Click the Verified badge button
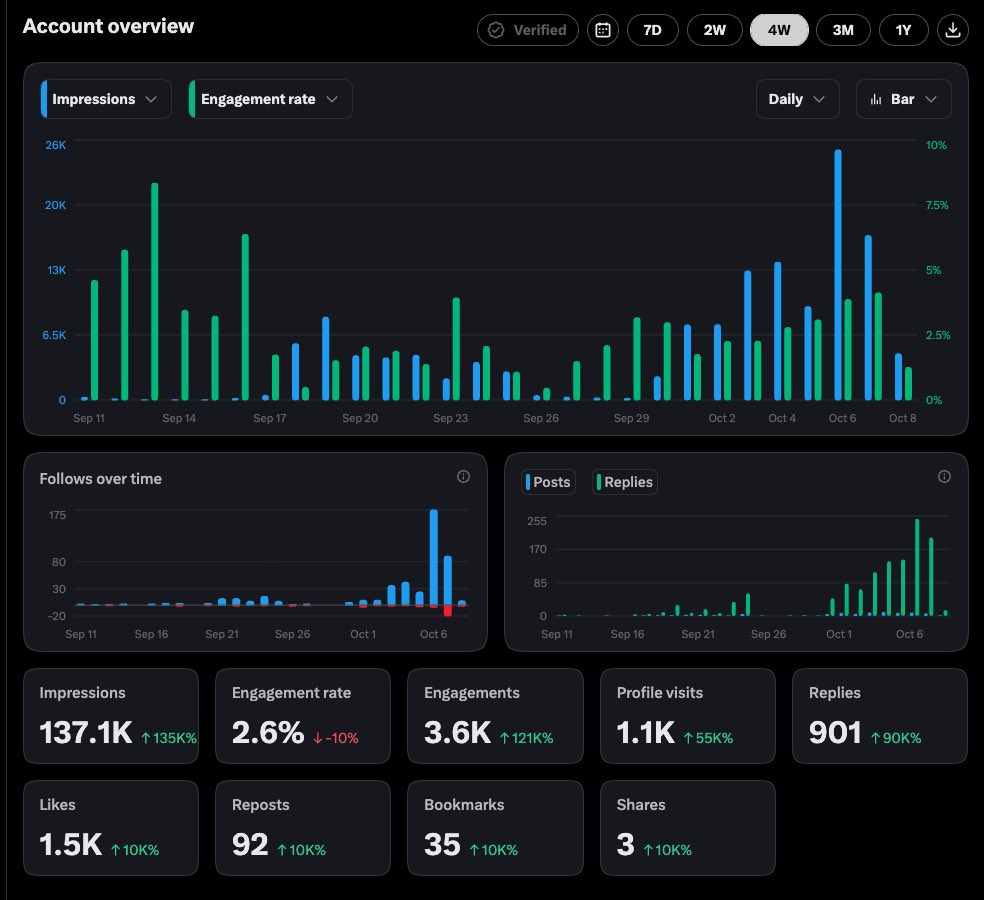984x900 pixels. click(x=528, y=30)
